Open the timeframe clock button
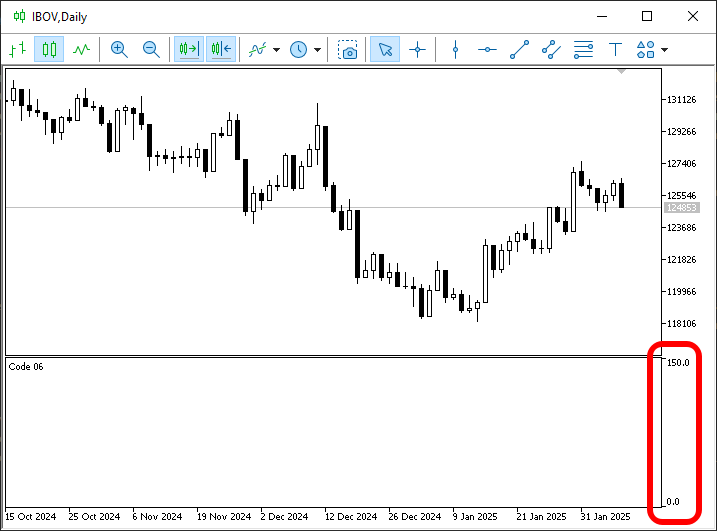 [x=299, y=49]
